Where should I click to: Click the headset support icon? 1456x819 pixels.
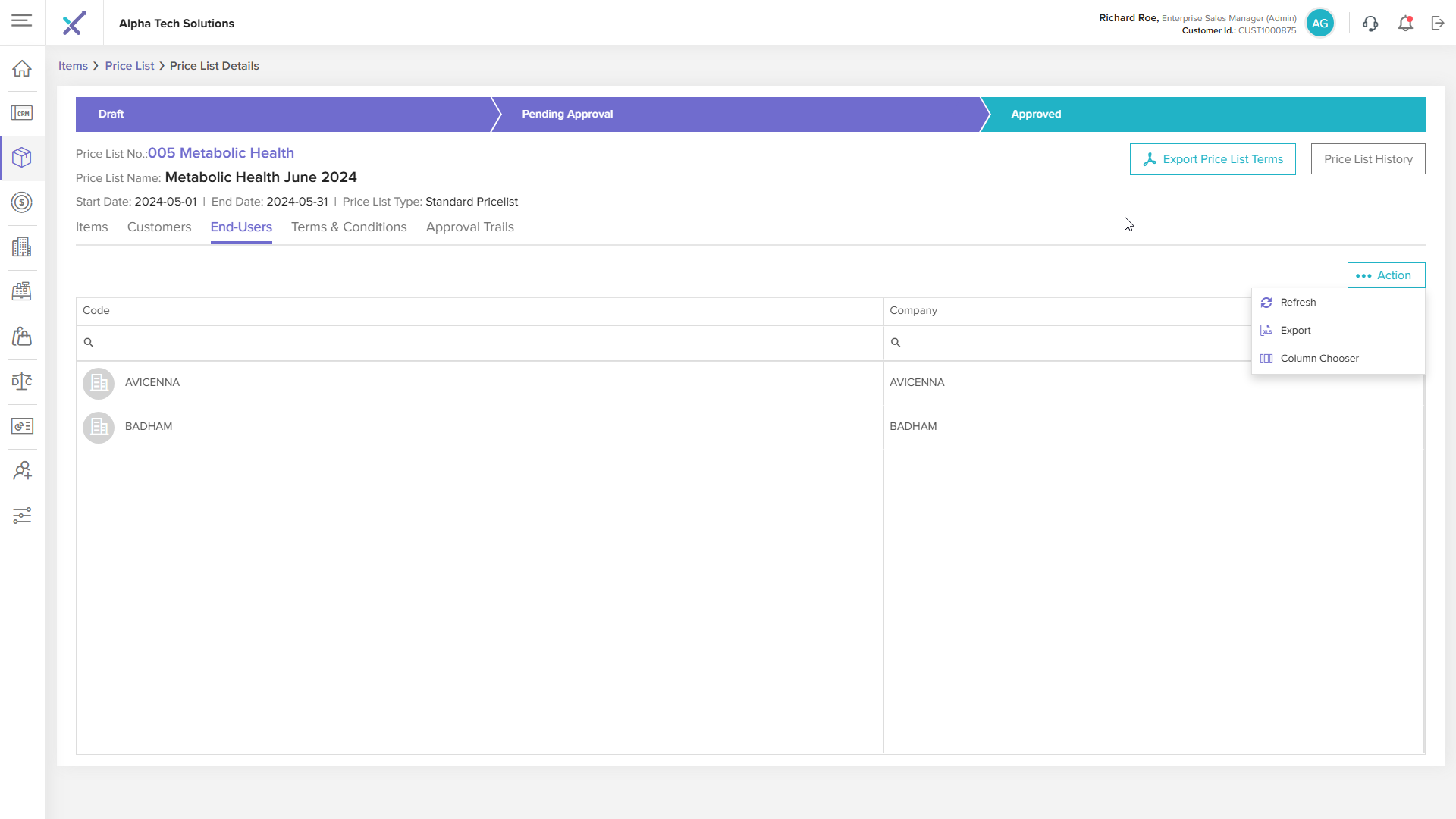pos(1370,24)
